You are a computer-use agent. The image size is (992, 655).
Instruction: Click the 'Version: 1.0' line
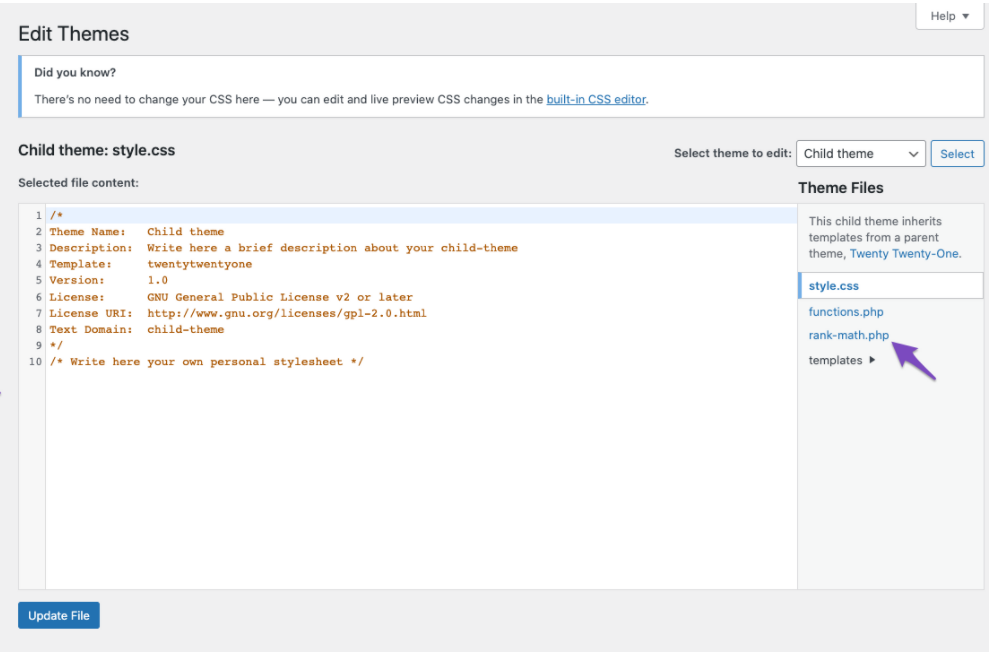[x=109, y=280]
